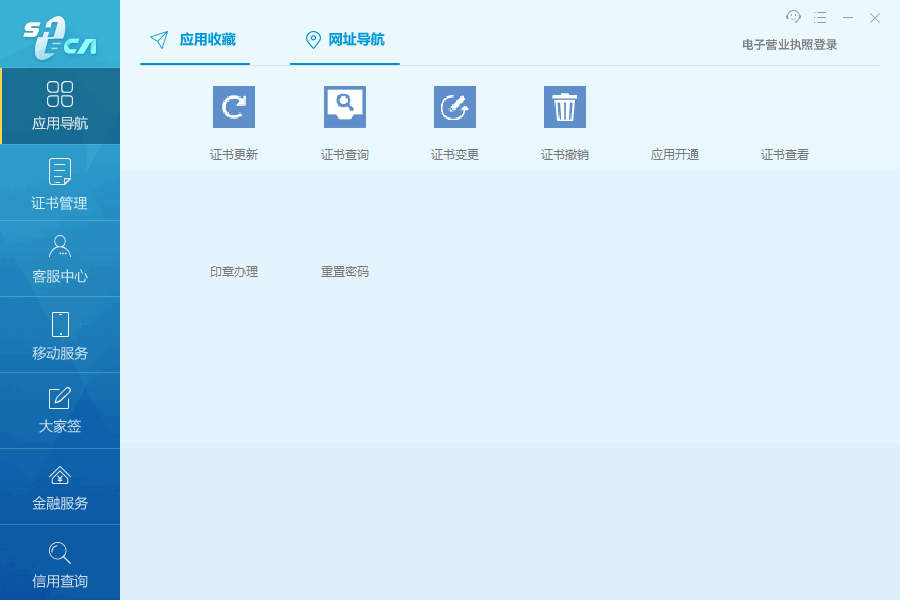Viewport: 900px width, 600px height.
Task: Click the 证书撤销 text label
Action: click(x=565, y=154)
